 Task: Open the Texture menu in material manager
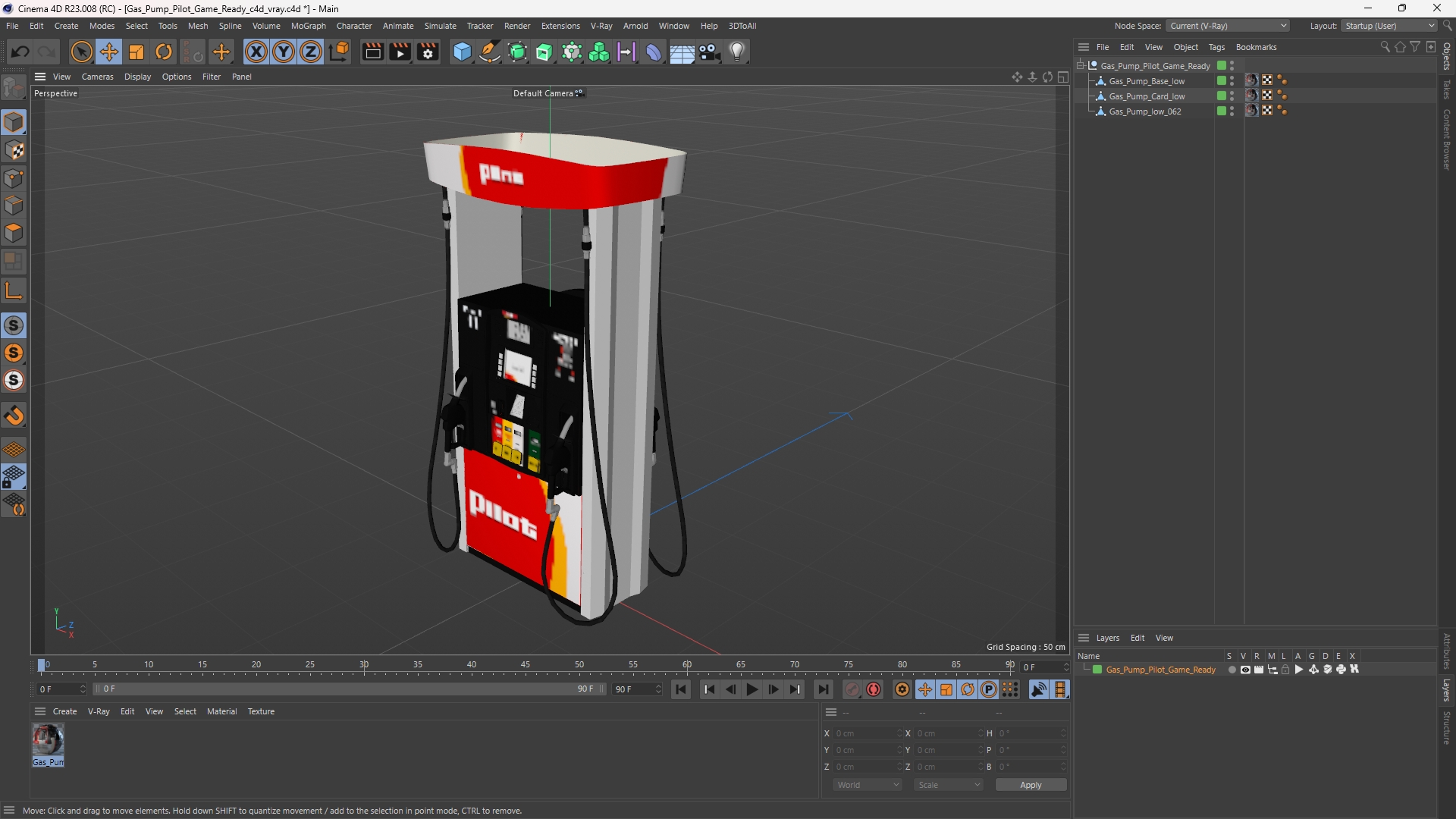261,711
